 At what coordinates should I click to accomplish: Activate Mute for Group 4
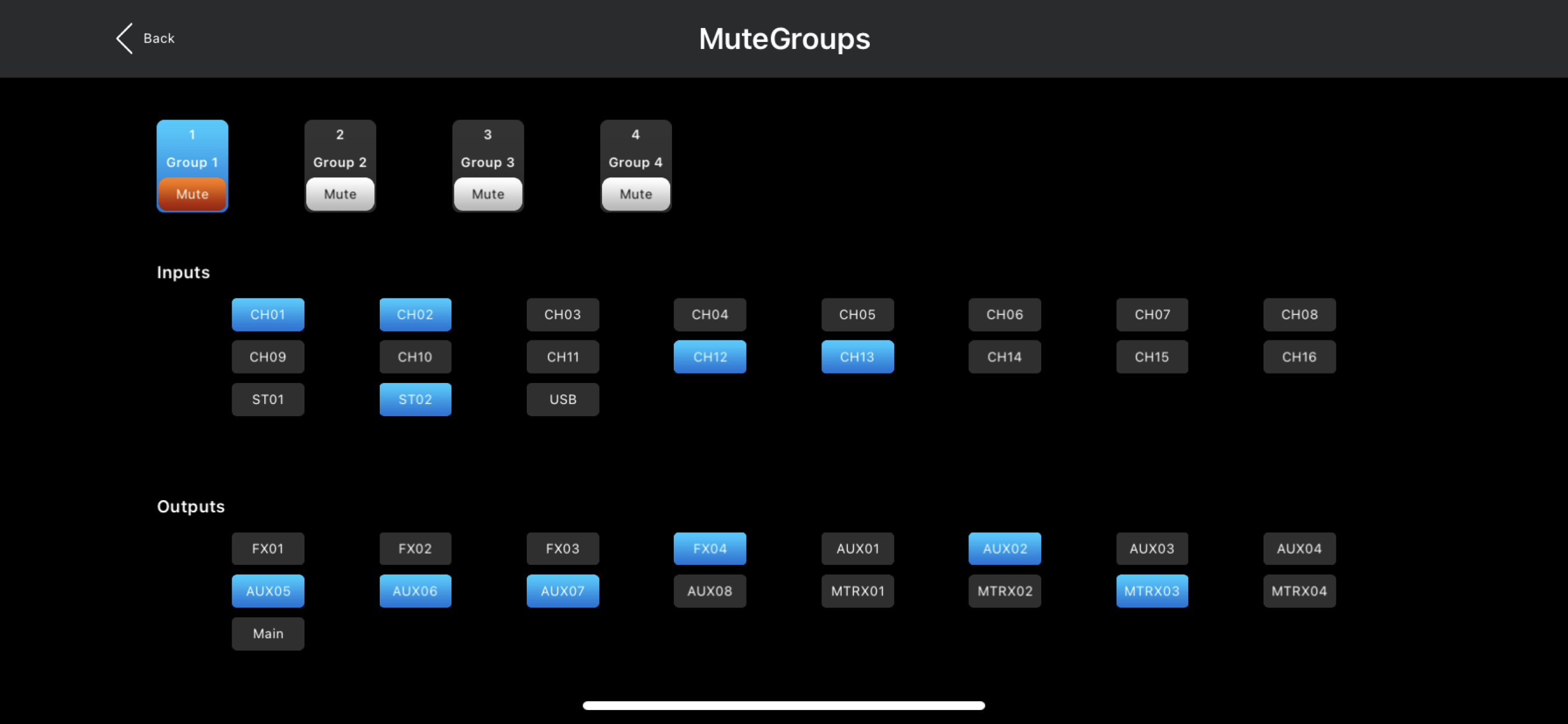pos(635,194)
